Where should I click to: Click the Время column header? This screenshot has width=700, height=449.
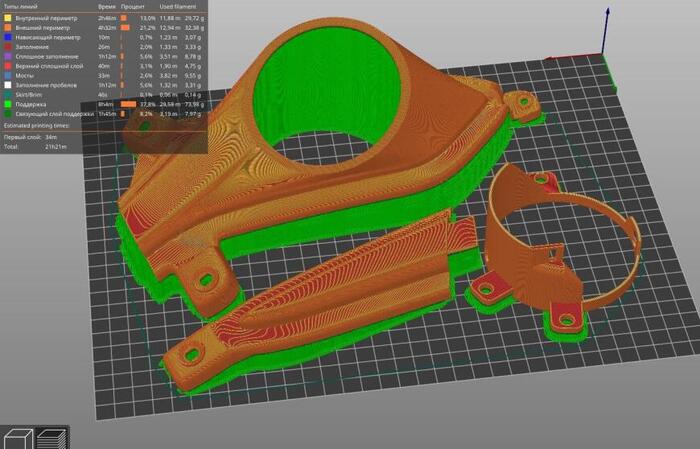click(106, 7)
